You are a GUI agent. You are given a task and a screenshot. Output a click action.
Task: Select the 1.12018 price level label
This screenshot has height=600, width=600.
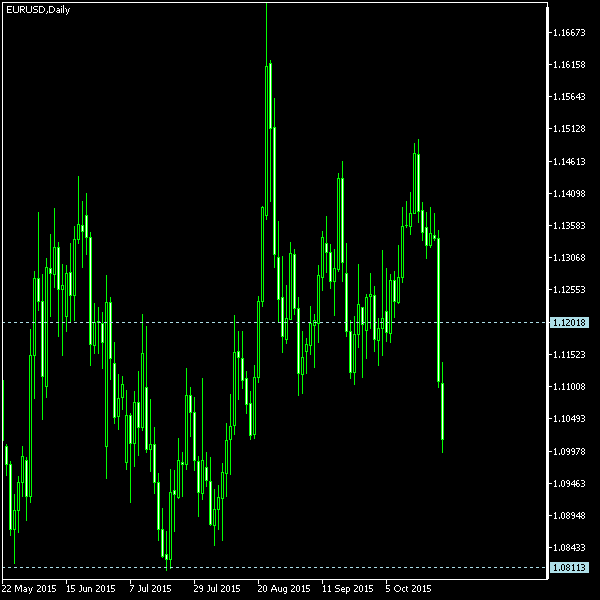click(569, 323)
